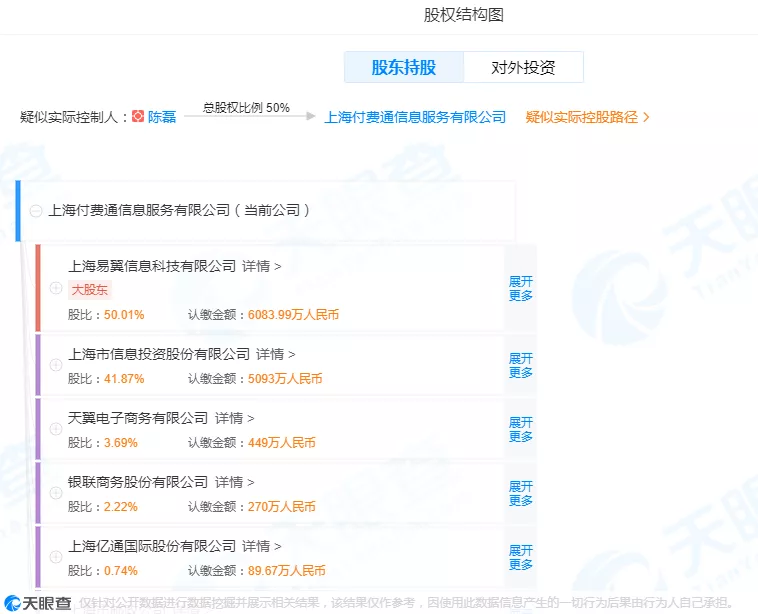Expand the 上海亿通国际股份有限公司 node plus icon
This screenshot has height=614, width=758.
[x=56, y=557]
